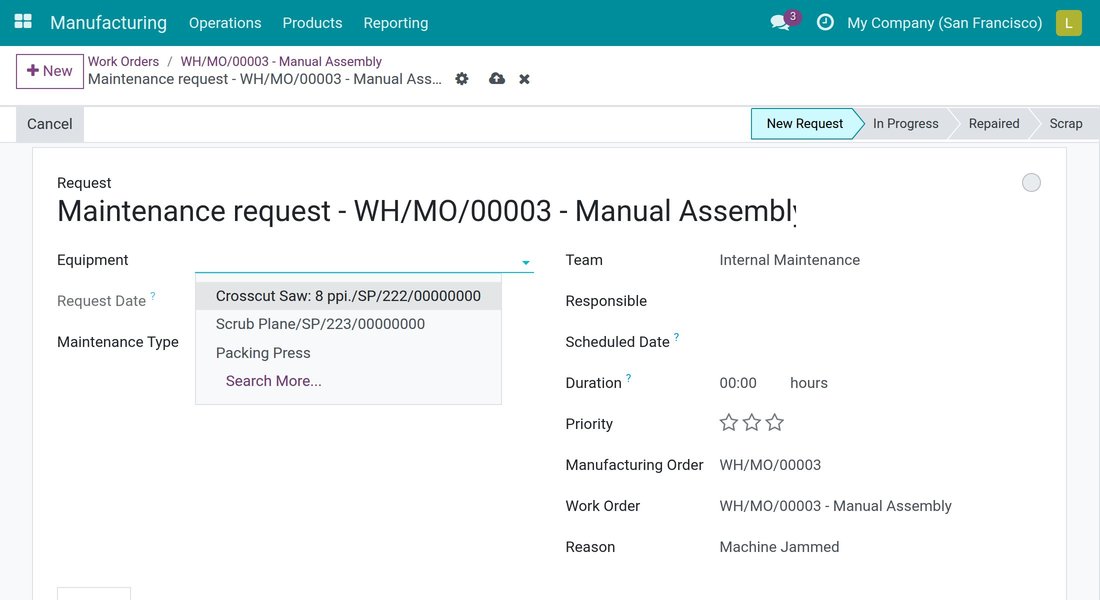Select Crosscut Saw equipment option
The image size is (1100, 600).
click(348, 295)
